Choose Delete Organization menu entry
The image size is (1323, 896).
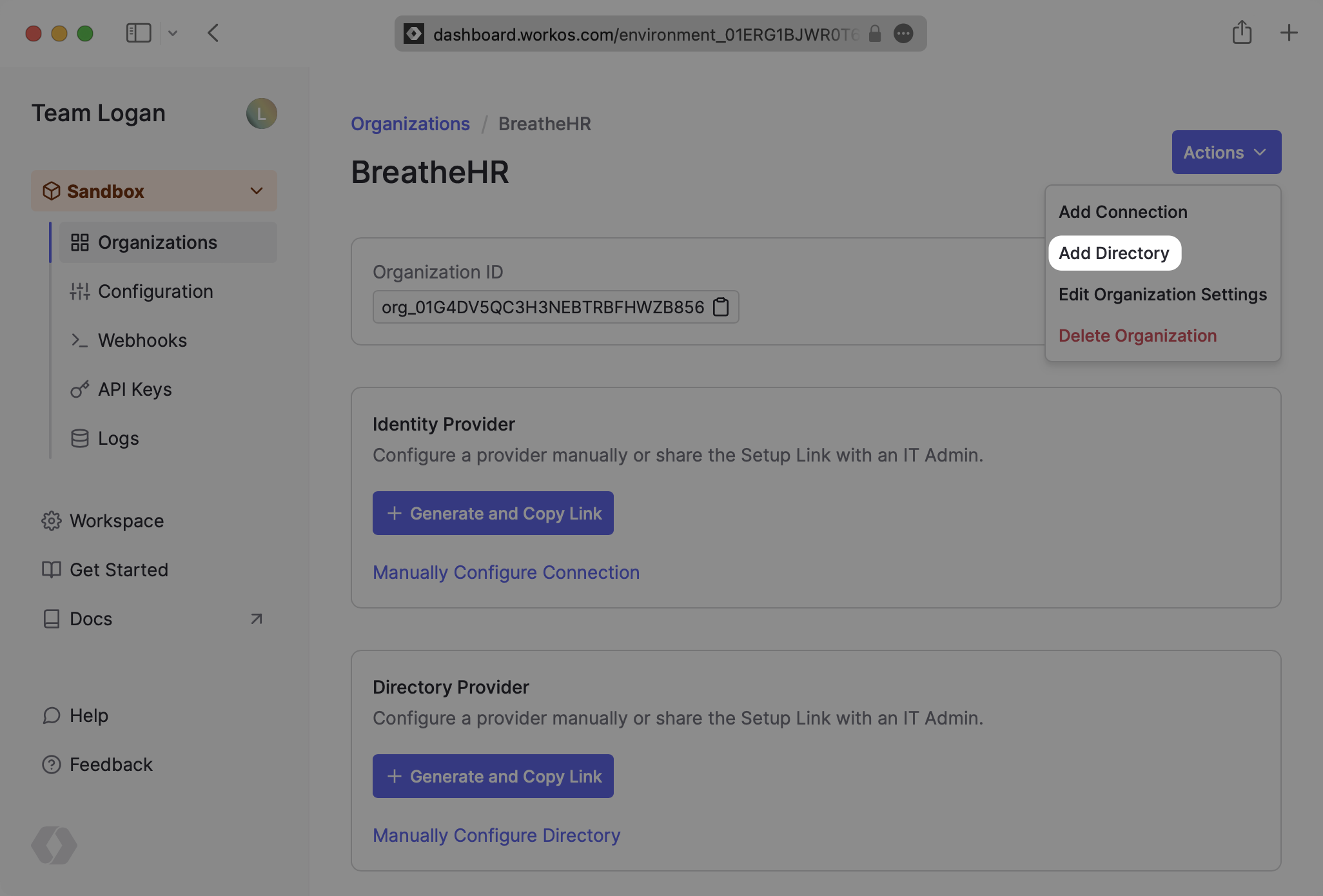[x=1137, y=336]
